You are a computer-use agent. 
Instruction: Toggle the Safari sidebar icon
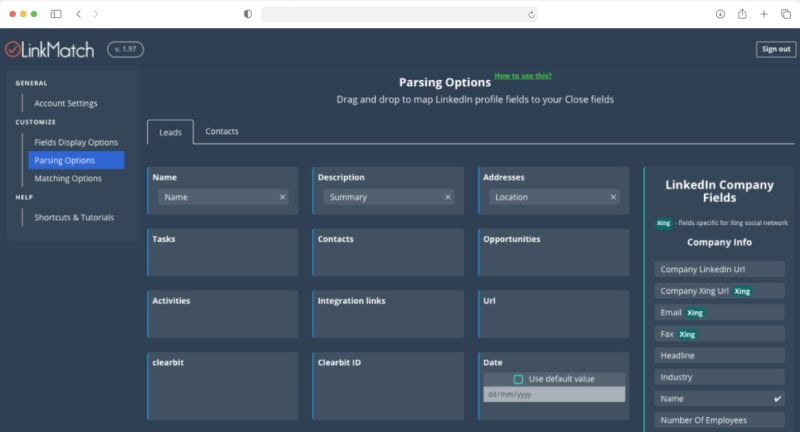pos(56,14)
